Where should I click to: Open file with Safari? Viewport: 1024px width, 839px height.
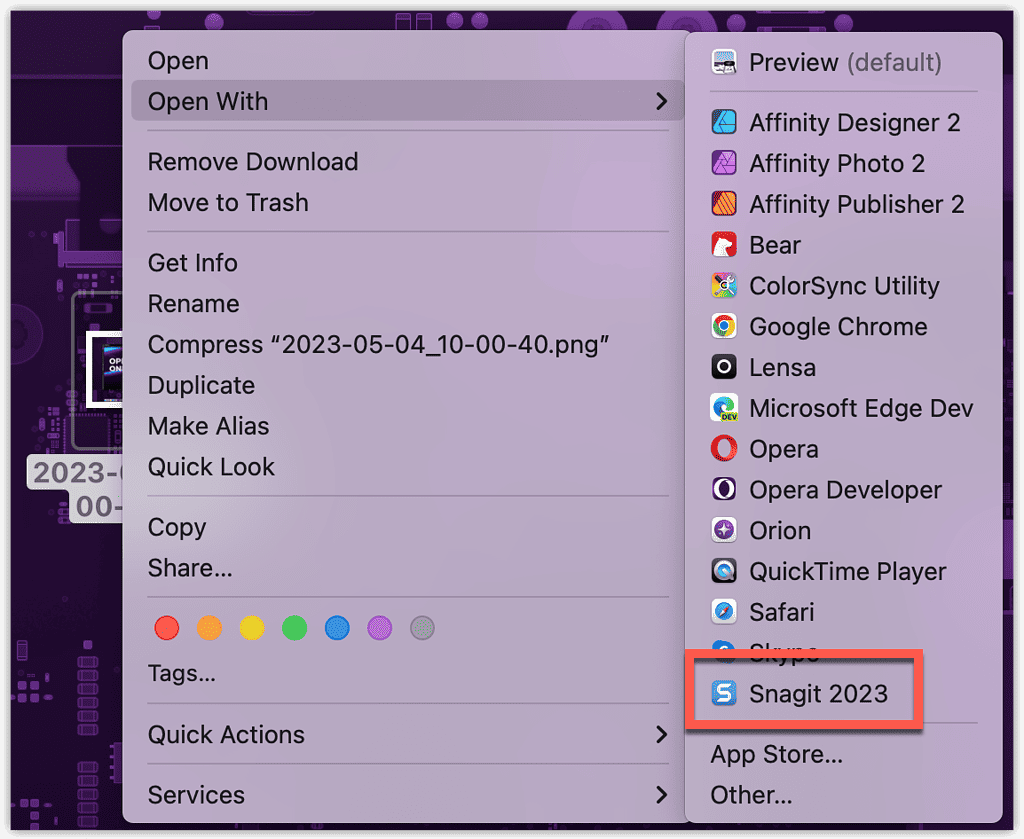[844, 612]
